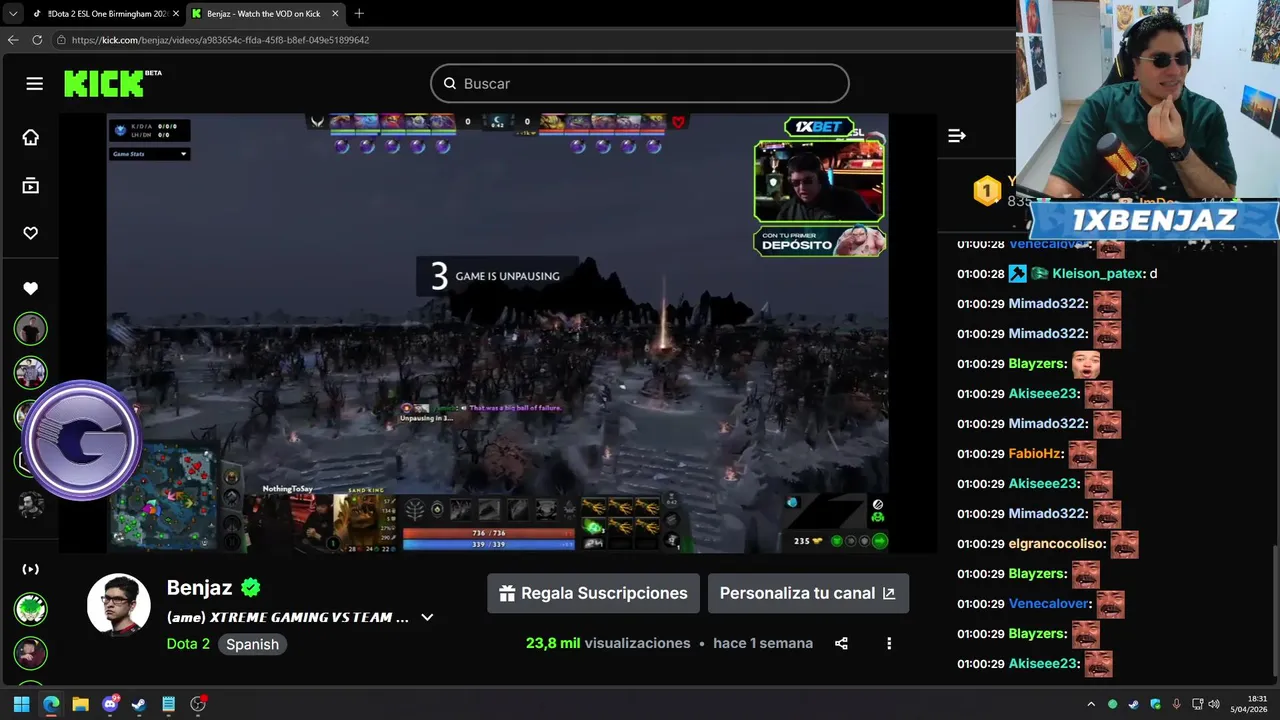Open the Browse icon in sidebar
Image resolution: width=1280 pixels, height=720 pixels.
tap(31, 186)
